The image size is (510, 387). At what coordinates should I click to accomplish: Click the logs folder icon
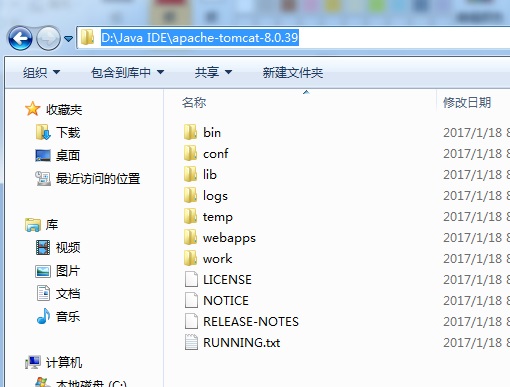coord(191,195)
